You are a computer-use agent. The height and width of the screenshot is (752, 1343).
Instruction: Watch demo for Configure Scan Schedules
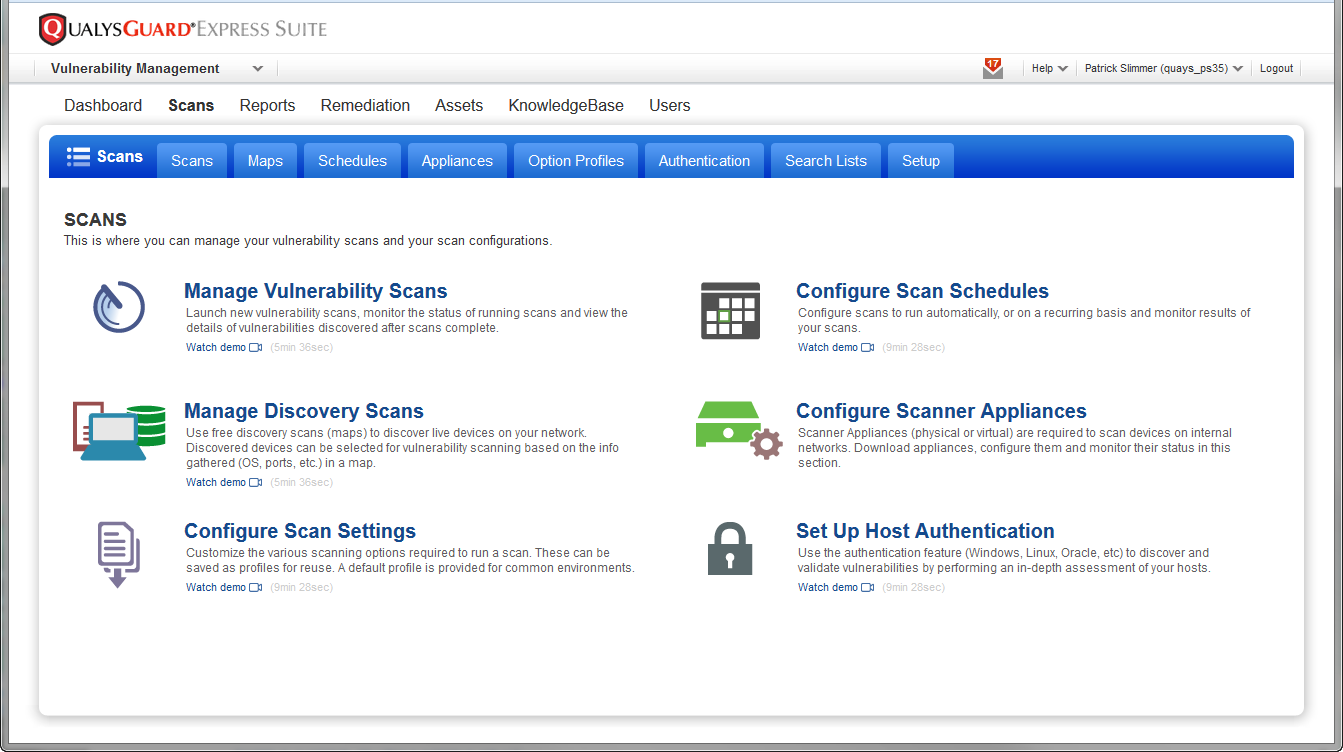[x=828, y=348]
